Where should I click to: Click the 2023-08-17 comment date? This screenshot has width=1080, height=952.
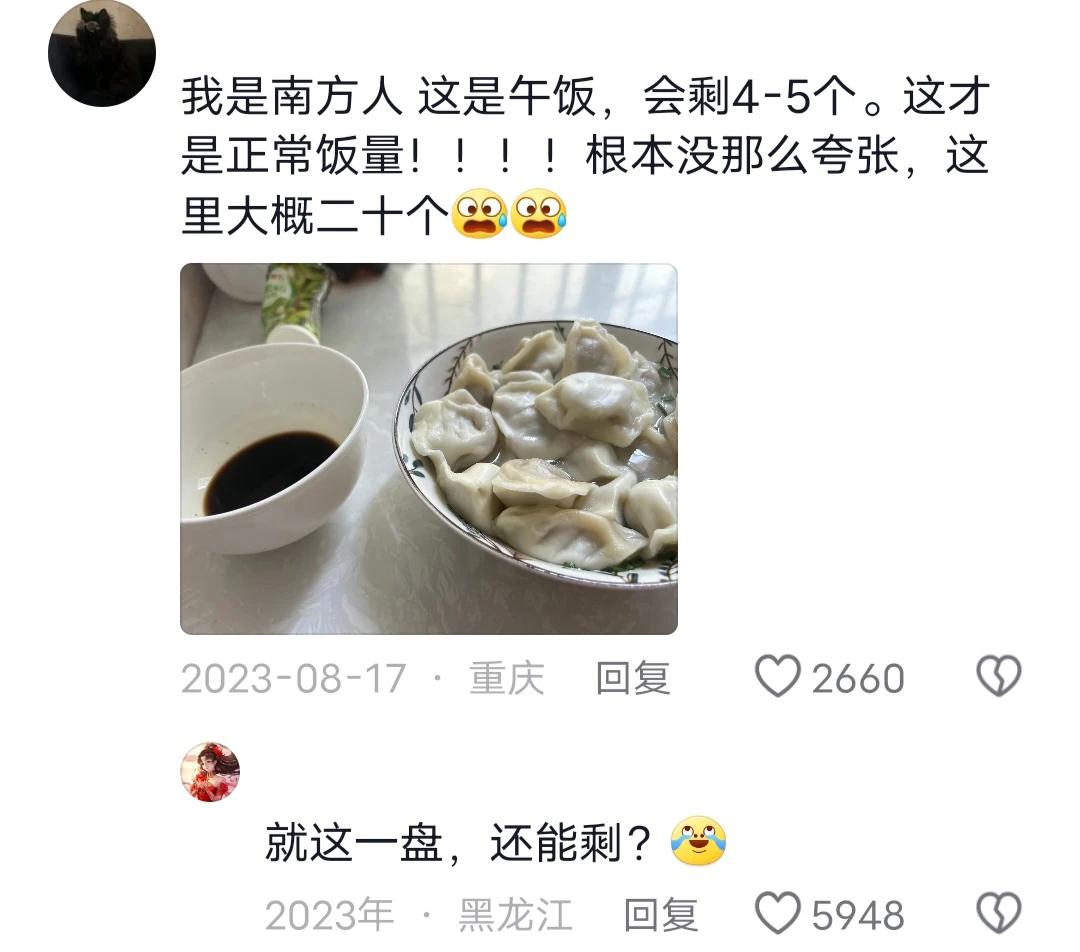293,679
